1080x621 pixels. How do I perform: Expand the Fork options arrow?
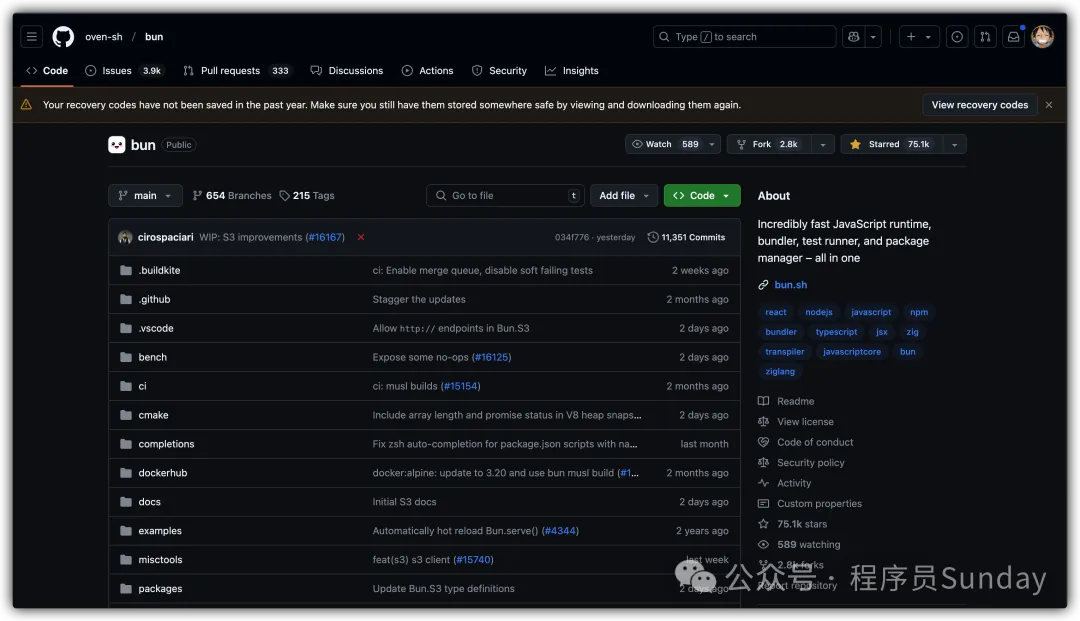(822, 144)
